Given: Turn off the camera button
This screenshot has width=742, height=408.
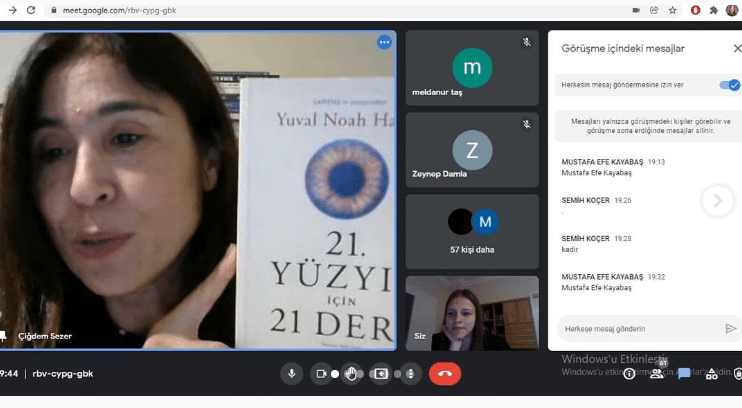Looking at the screenshot, I should coord(321,374).
